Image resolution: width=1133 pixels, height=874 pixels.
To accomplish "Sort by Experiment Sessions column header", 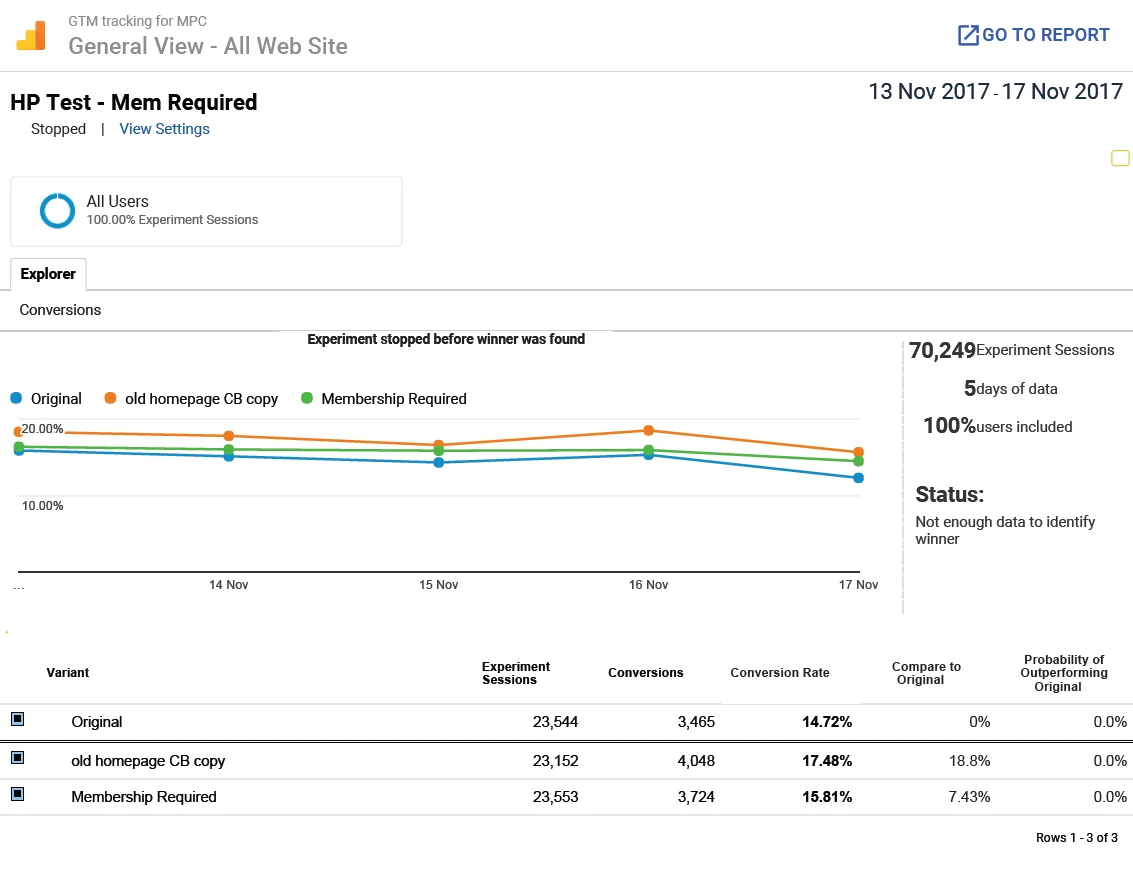I will [x=516, y=673].
